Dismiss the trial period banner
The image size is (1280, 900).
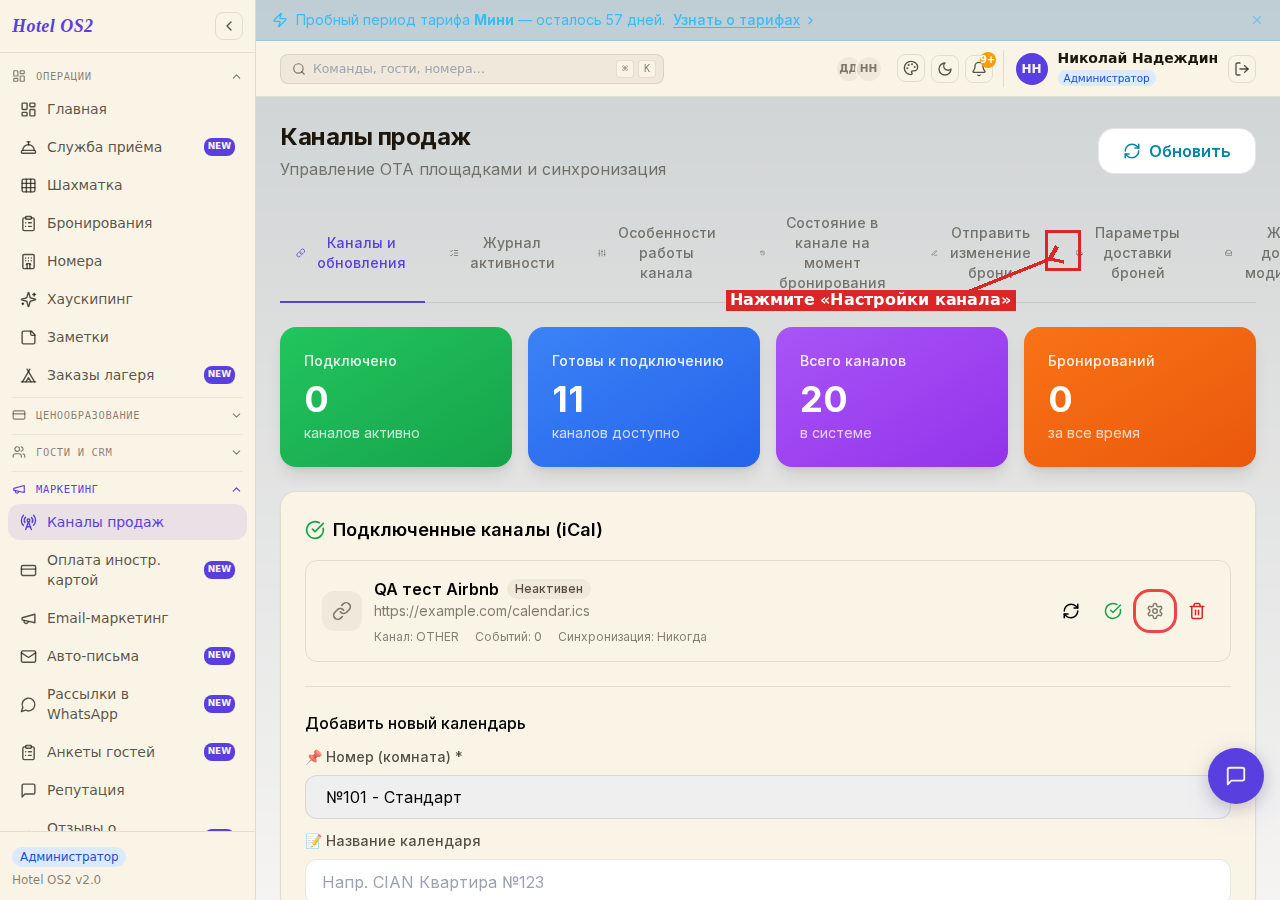tap(1257, 20)
